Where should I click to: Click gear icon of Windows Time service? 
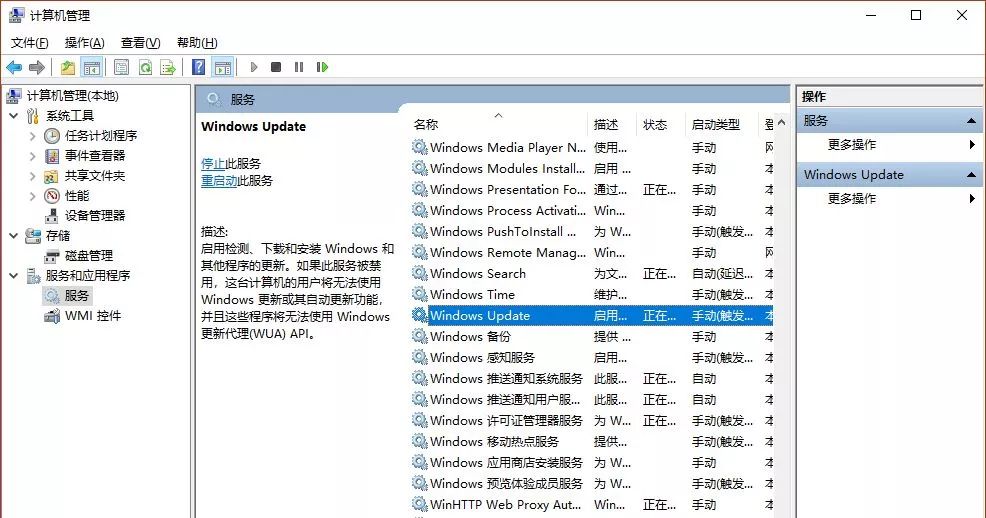419,294
